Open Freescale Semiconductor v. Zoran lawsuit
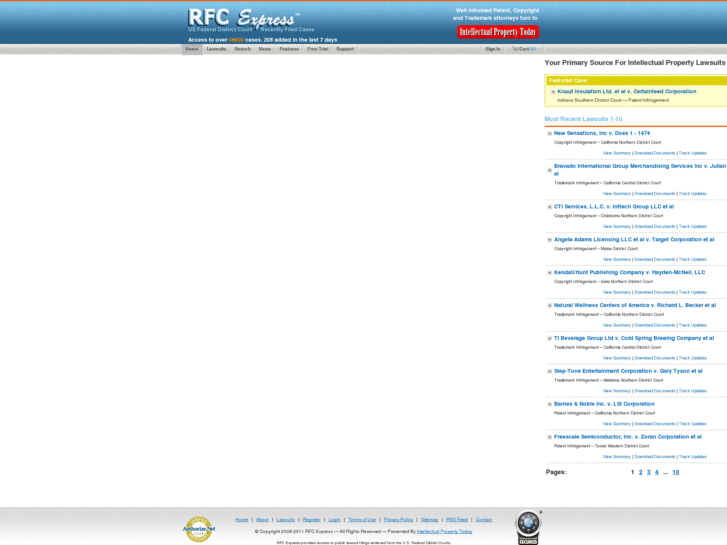 (x=628, y=437)
